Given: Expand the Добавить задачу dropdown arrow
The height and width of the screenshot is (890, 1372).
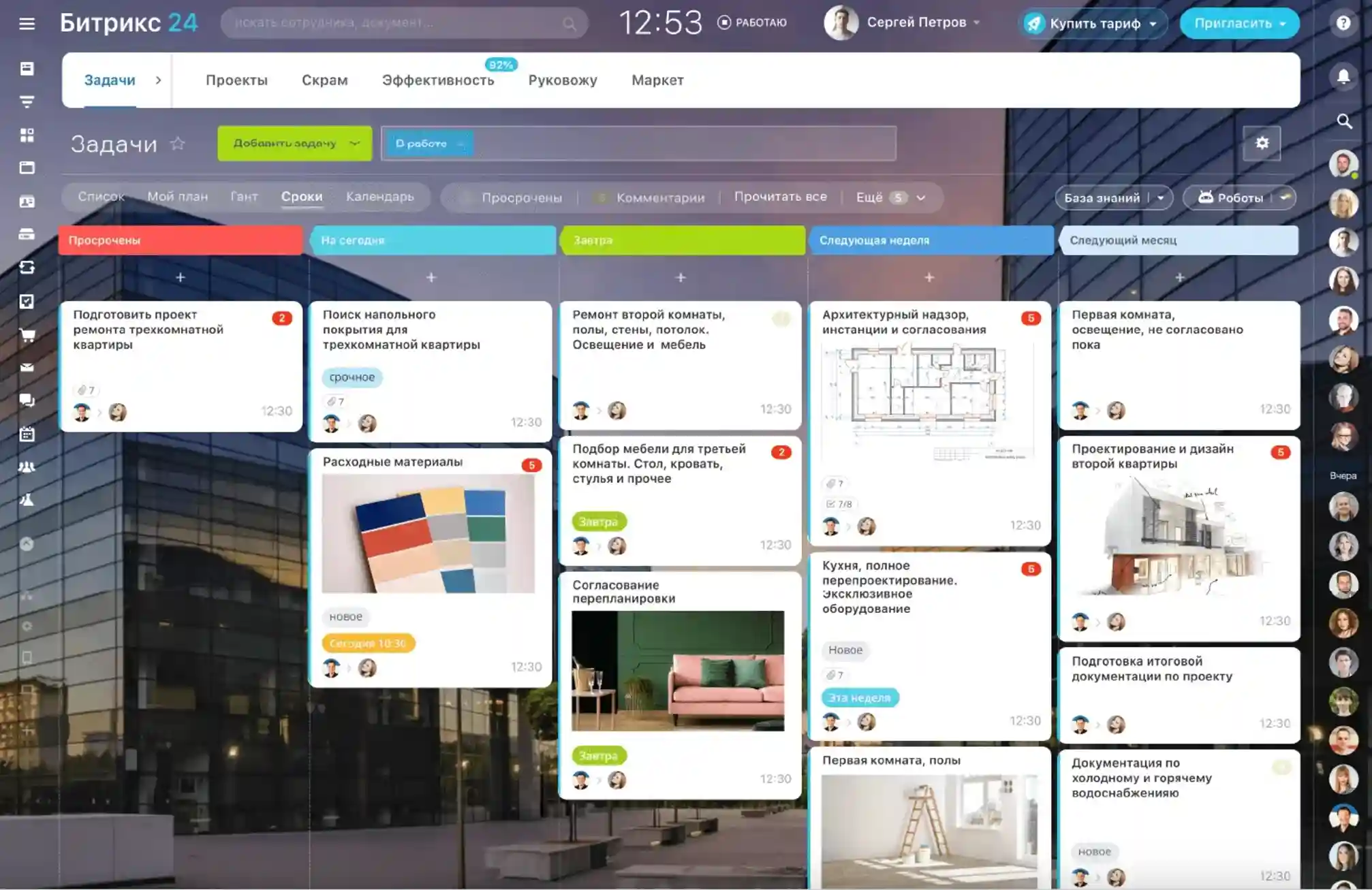Looking at the screenshot, I should [x=354, y=143].
